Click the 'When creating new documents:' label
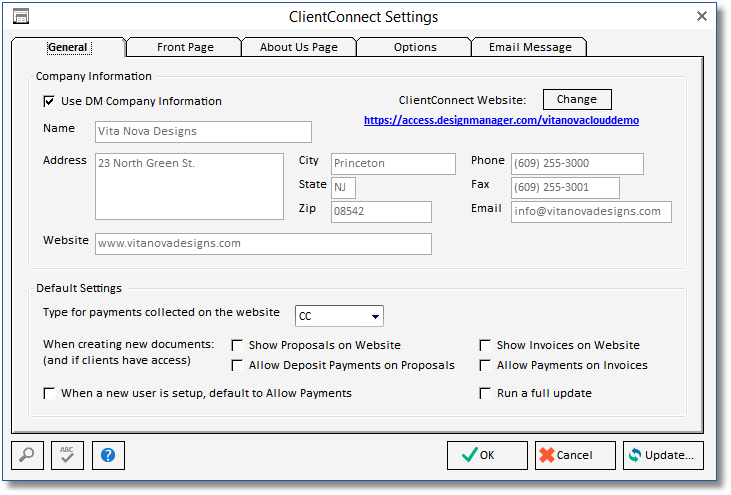This screenshot has width=731, height=495. tap(129, 344)
